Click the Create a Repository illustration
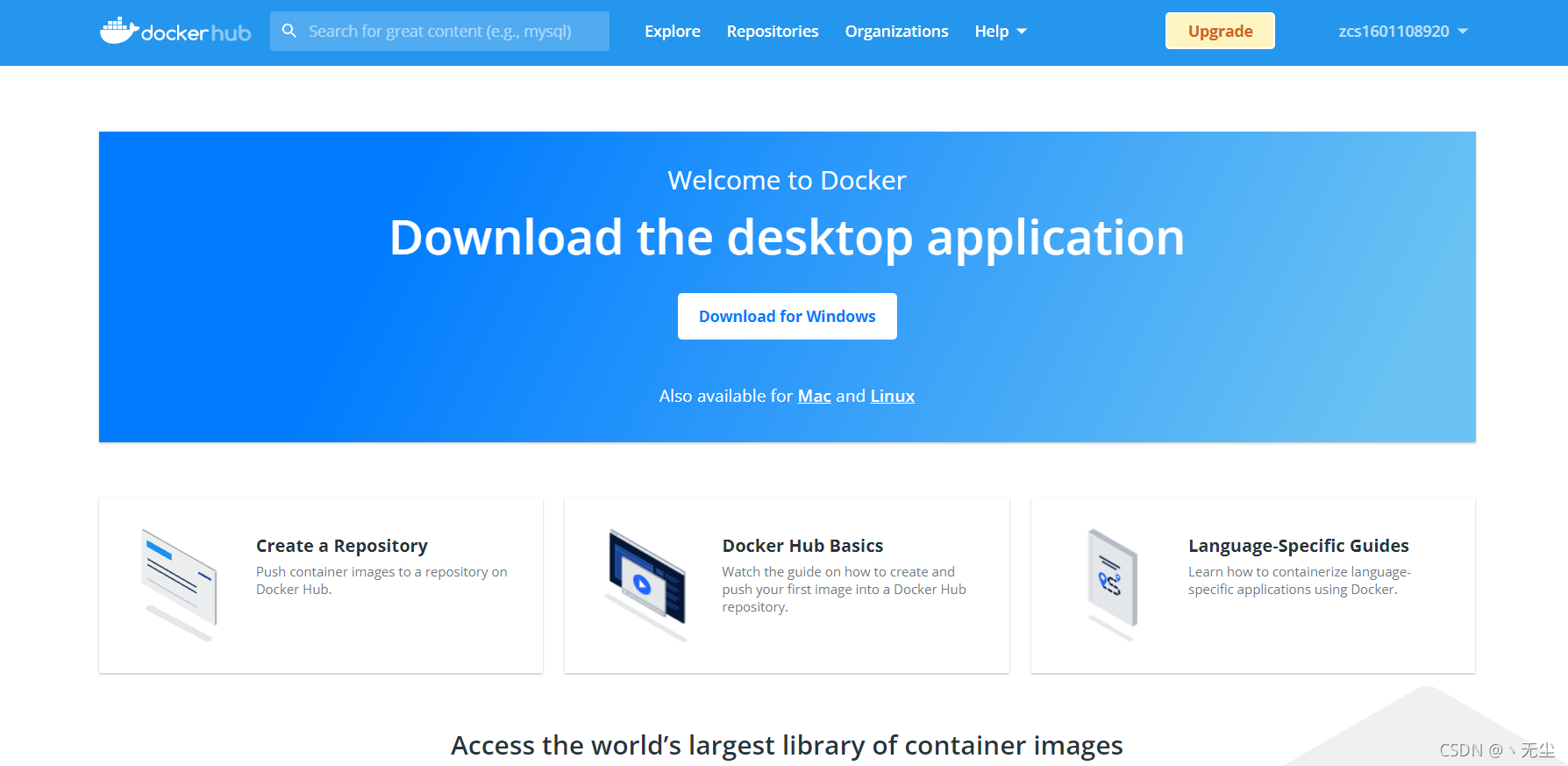1568x766 pixels. pos(179,584)
